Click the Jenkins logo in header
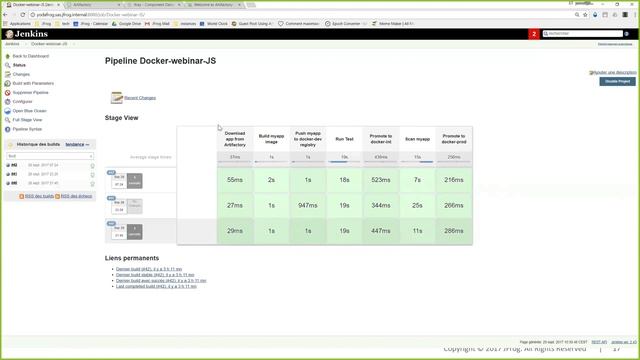This screenshot has height=360, width=640. tap(27, 34)
